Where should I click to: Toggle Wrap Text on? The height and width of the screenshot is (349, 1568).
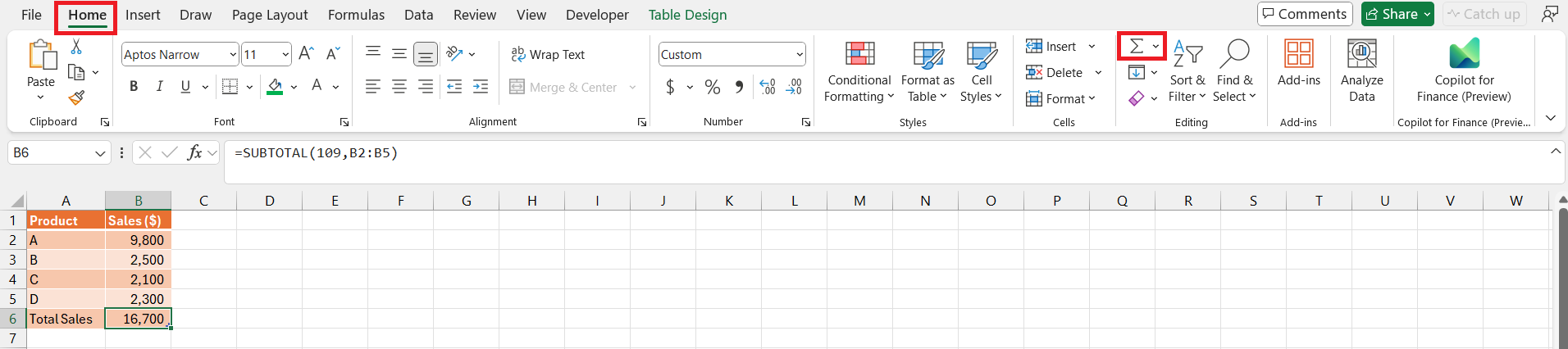pyautogui.click(x=548, y=54)
